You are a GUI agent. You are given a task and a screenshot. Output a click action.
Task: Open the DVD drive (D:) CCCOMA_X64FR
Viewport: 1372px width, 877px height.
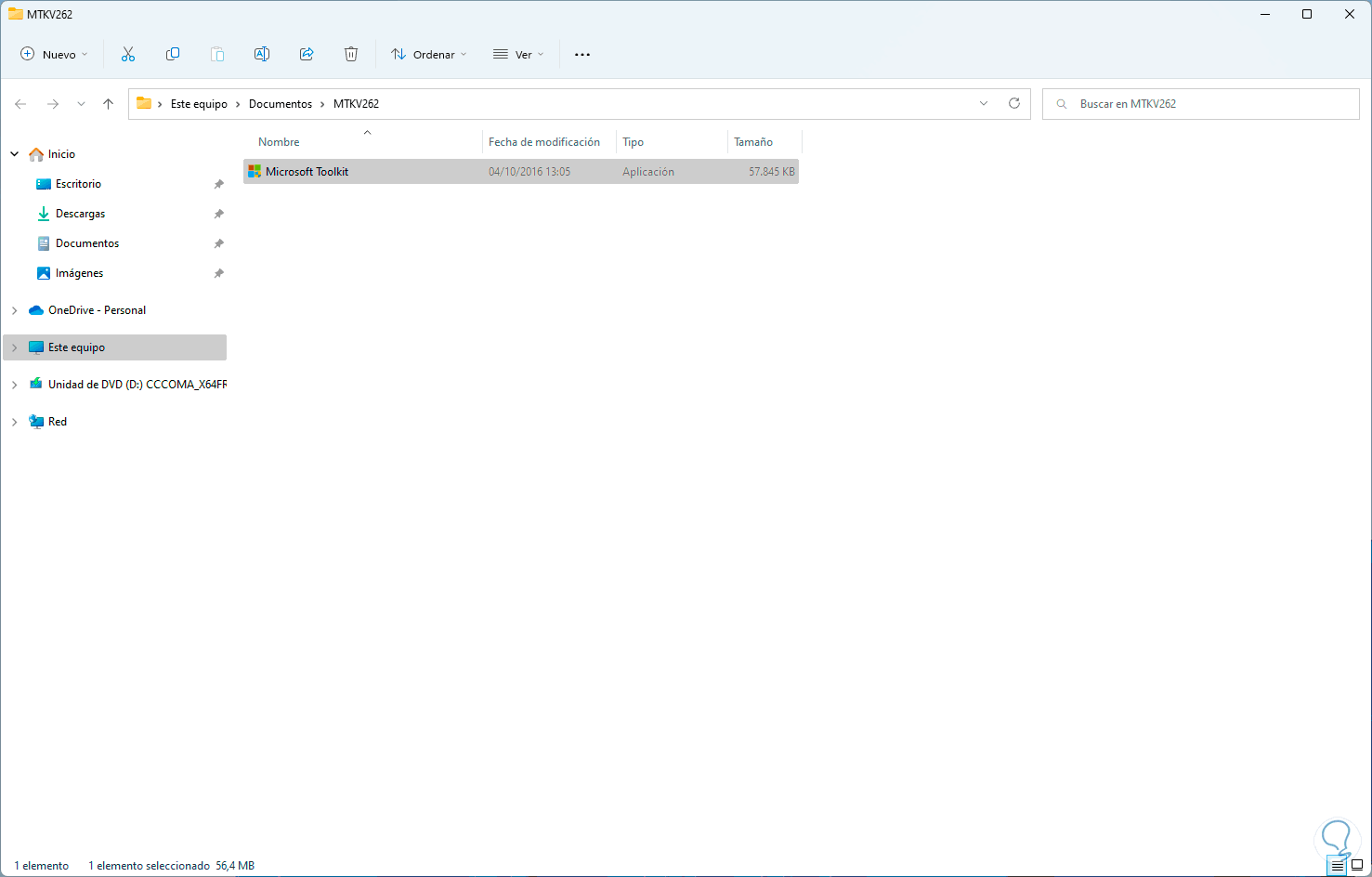coord(137,385)
